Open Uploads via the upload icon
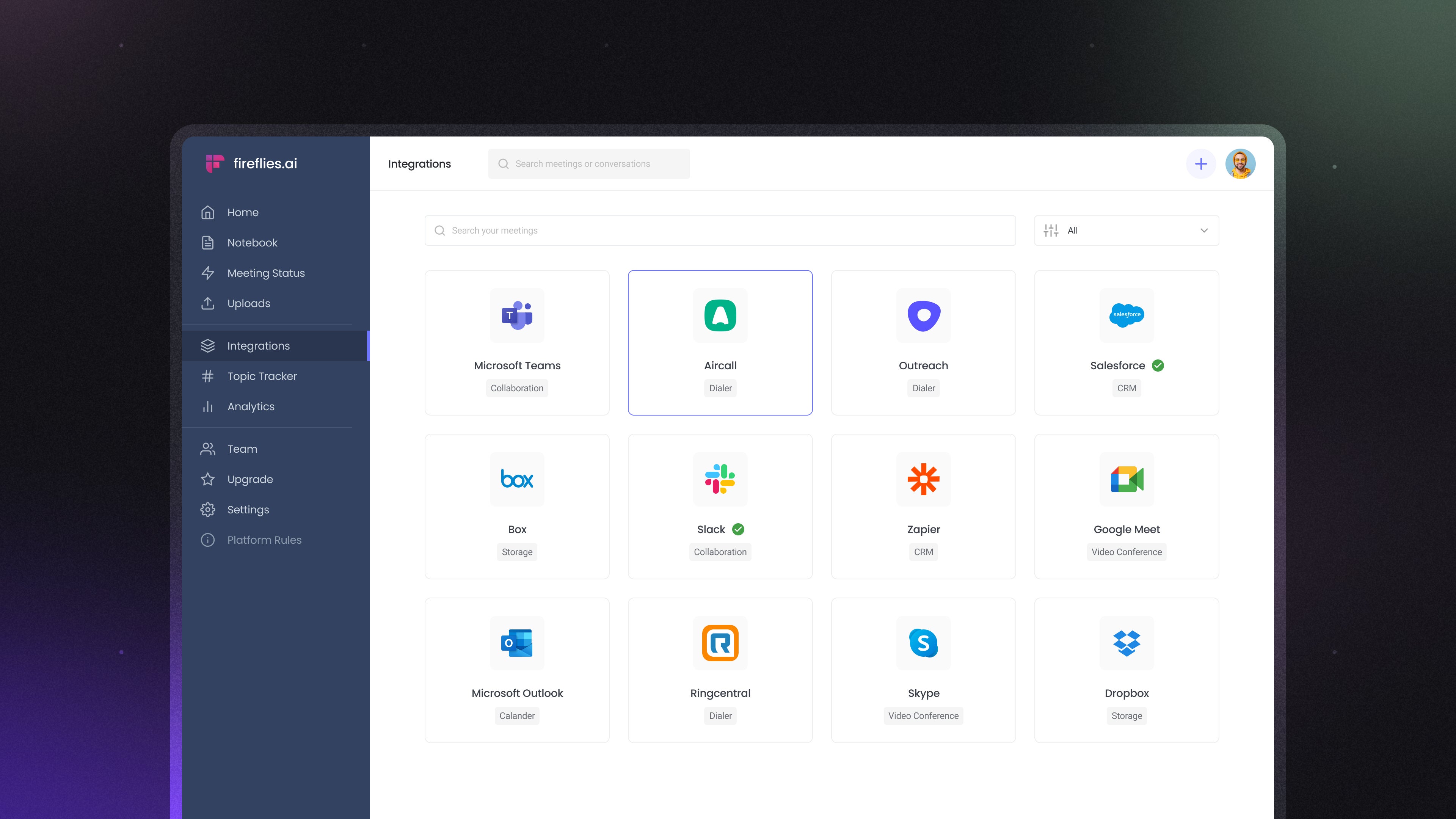The height and width of the screenshot is (819, 1456). pos(207,303)
